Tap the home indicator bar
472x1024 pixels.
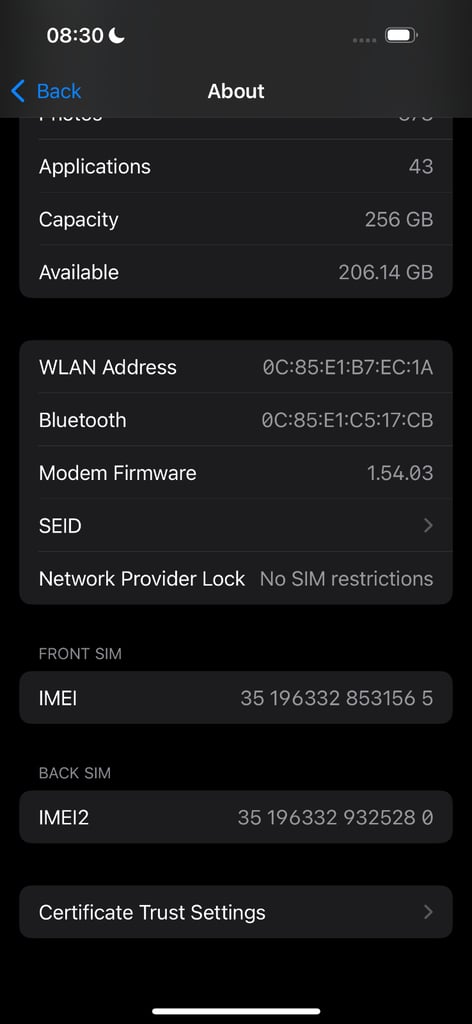point(236,1011)
